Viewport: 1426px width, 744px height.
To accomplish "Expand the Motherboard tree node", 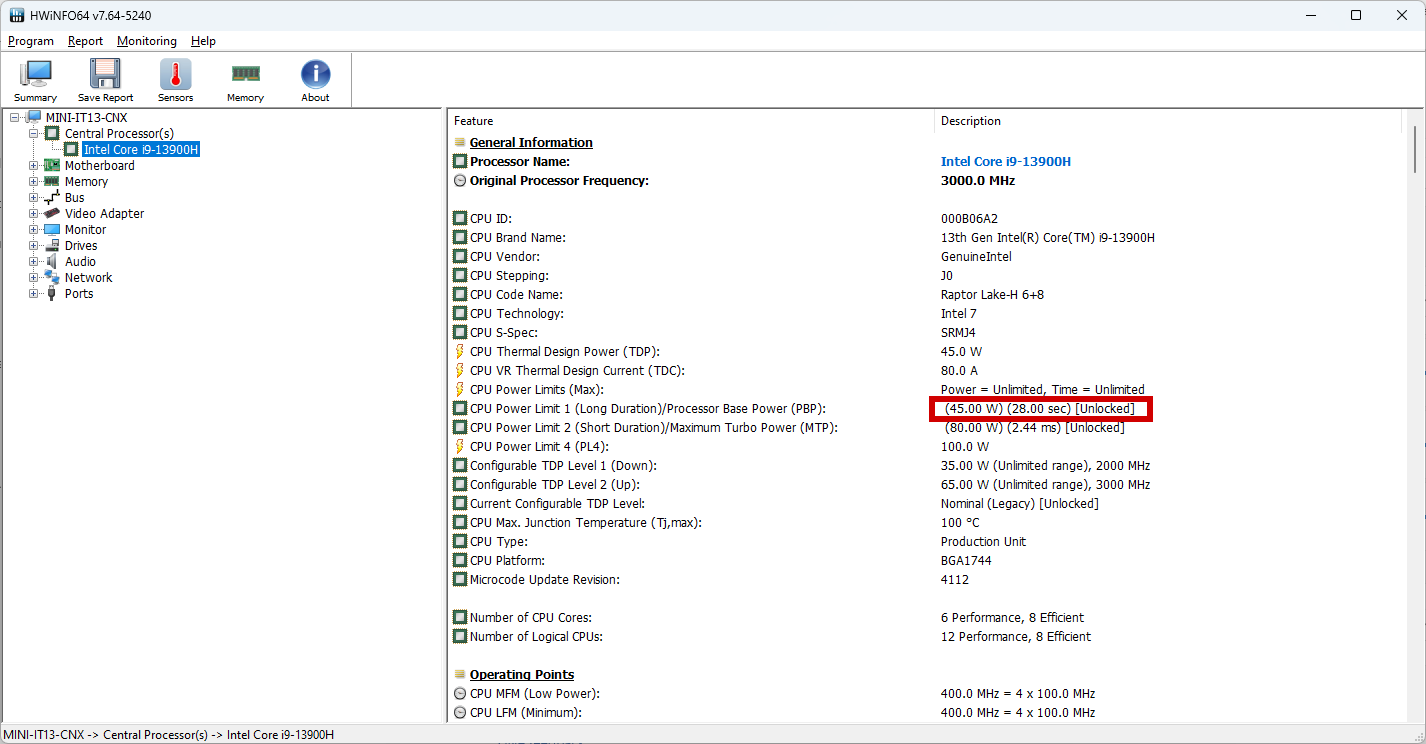I will point(34,166).
